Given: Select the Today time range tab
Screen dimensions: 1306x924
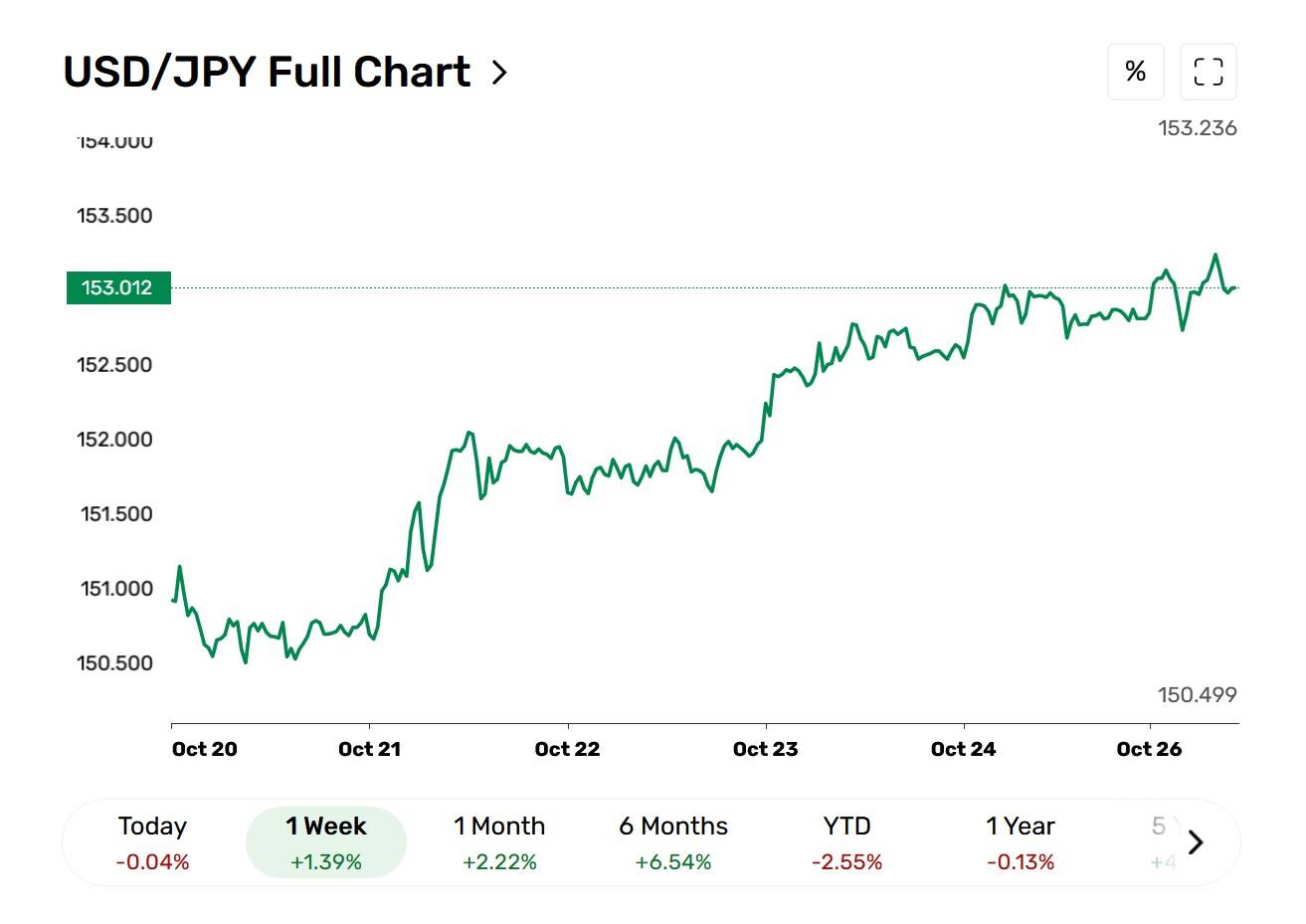Looking at the screenshot, I should click(x=152, y=842).
